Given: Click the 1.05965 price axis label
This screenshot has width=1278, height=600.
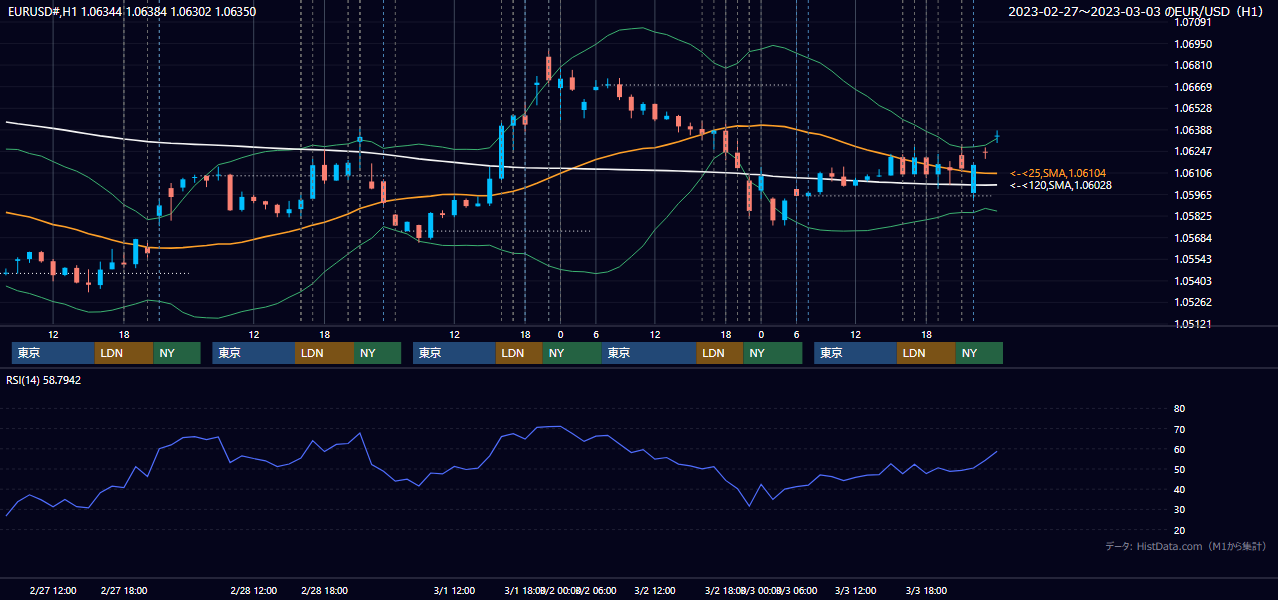Looking at the screenshot, I should 1193,195.
